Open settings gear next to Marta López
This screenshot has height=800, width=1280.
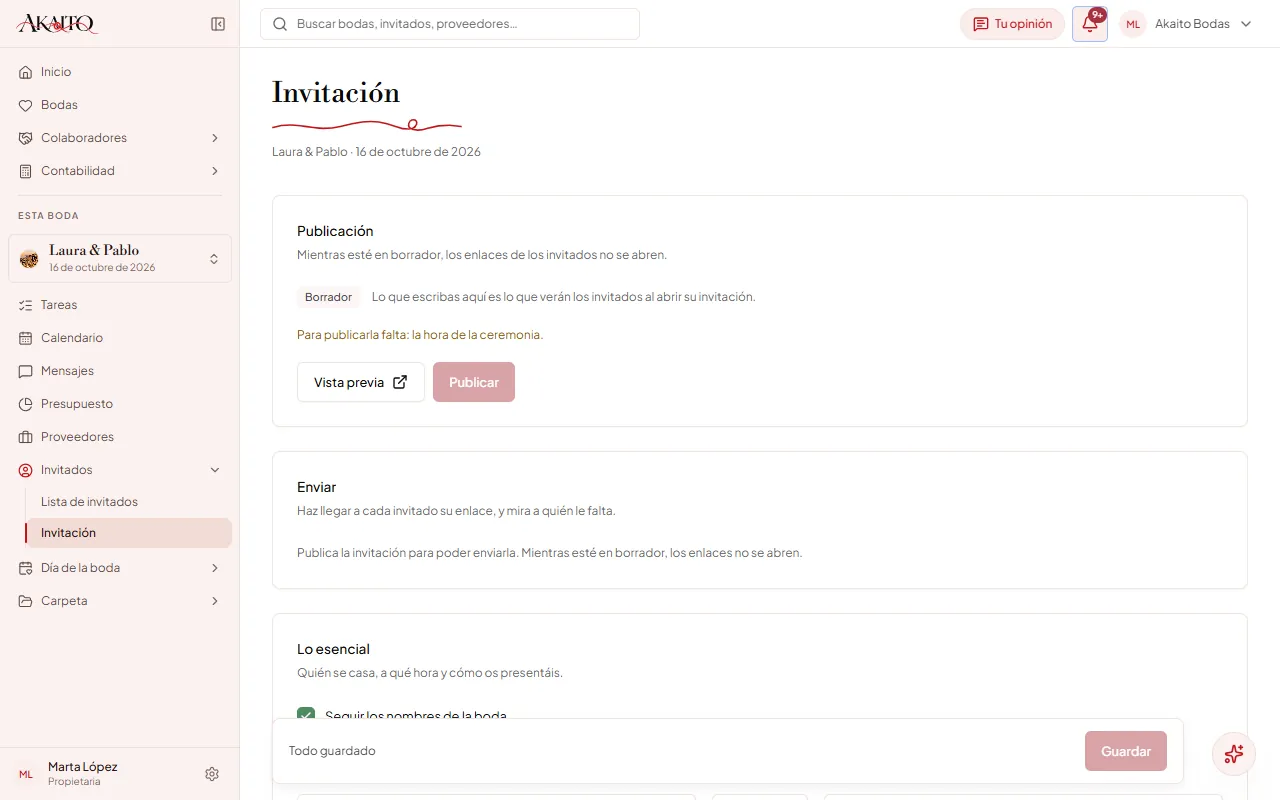click(x=212, y=774)
